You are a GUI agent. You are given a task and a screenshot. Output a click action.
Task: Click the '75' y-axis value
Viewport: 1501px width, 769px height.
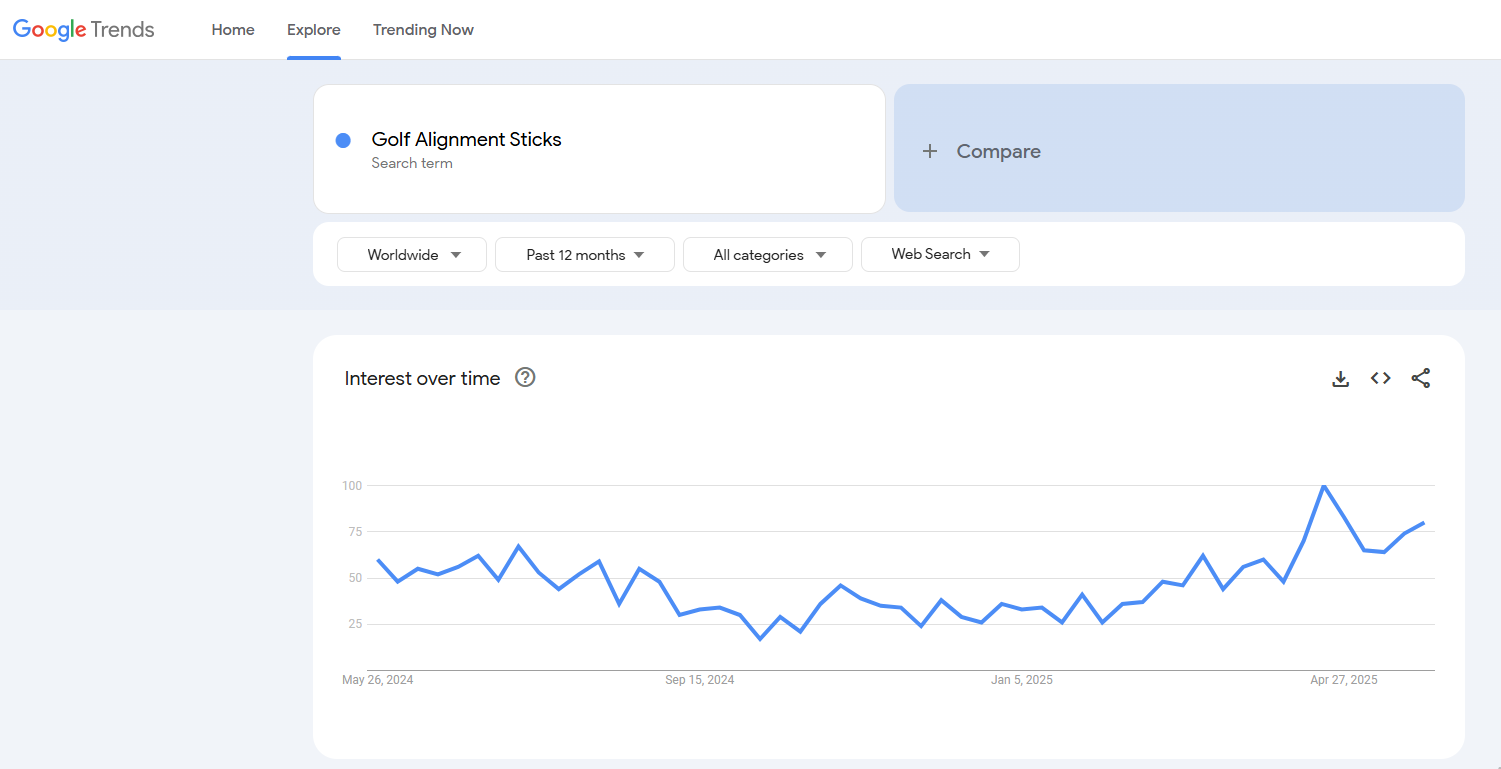pyautogui.click(x=354, y=532)
